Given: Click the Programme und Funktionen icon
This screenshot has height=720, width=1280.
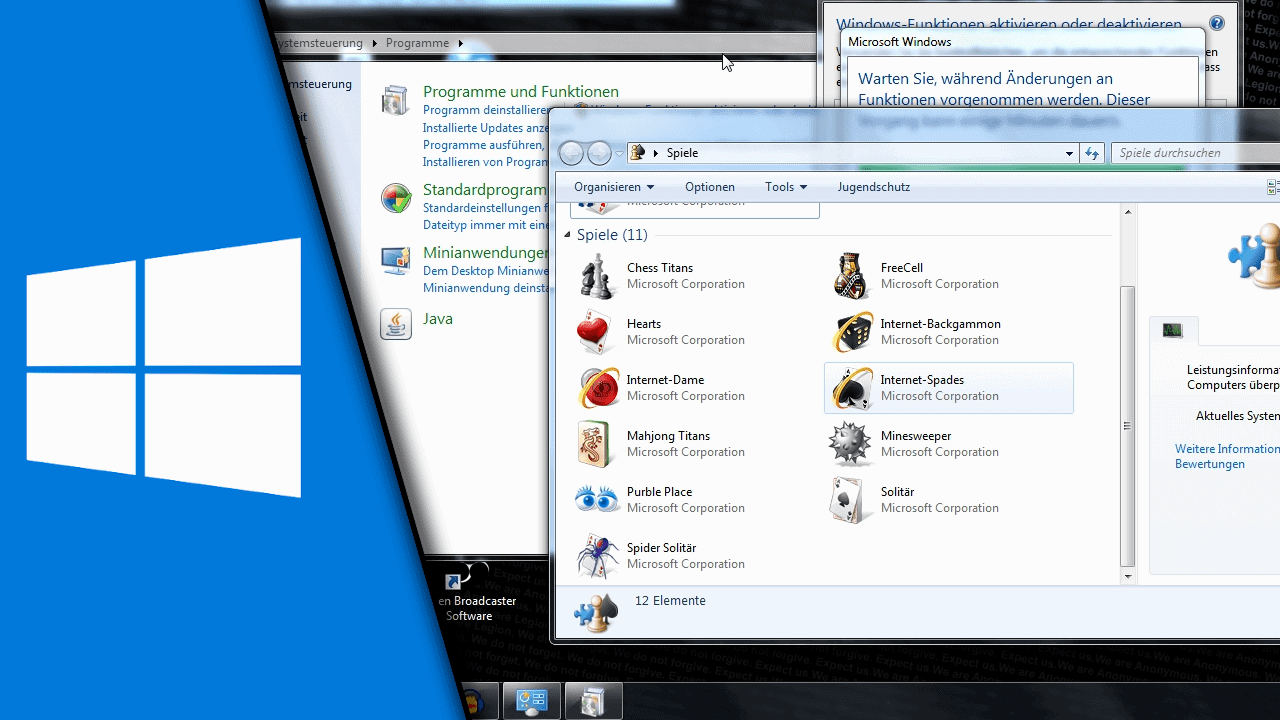Looking at the screenshot, I should click(x=396, y=101).
